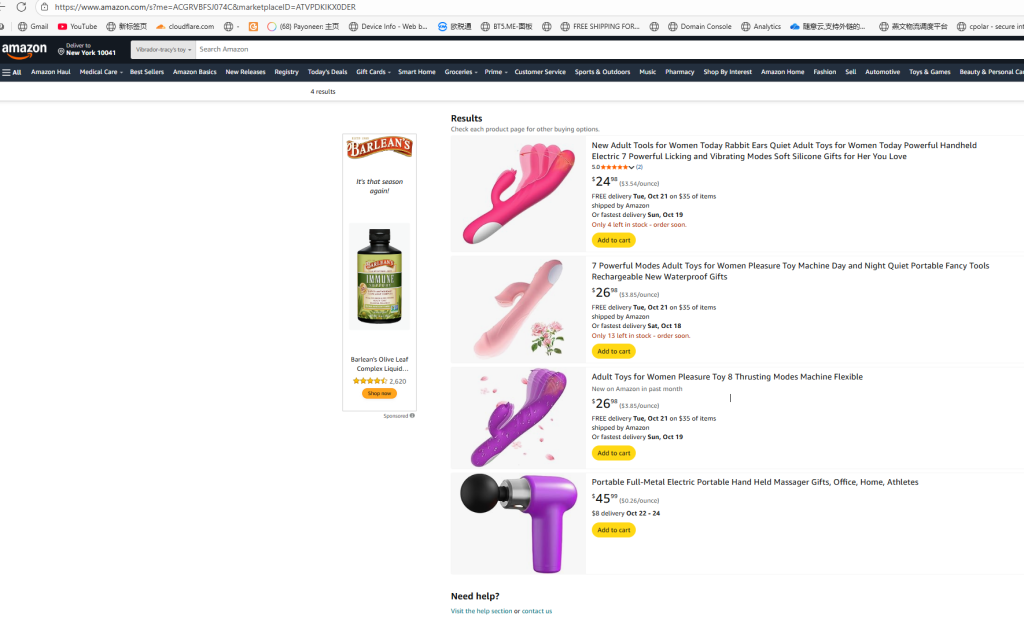Click the site info icon in address bar
Viewport: 1024px width, 630px height.
coord(44,7)
